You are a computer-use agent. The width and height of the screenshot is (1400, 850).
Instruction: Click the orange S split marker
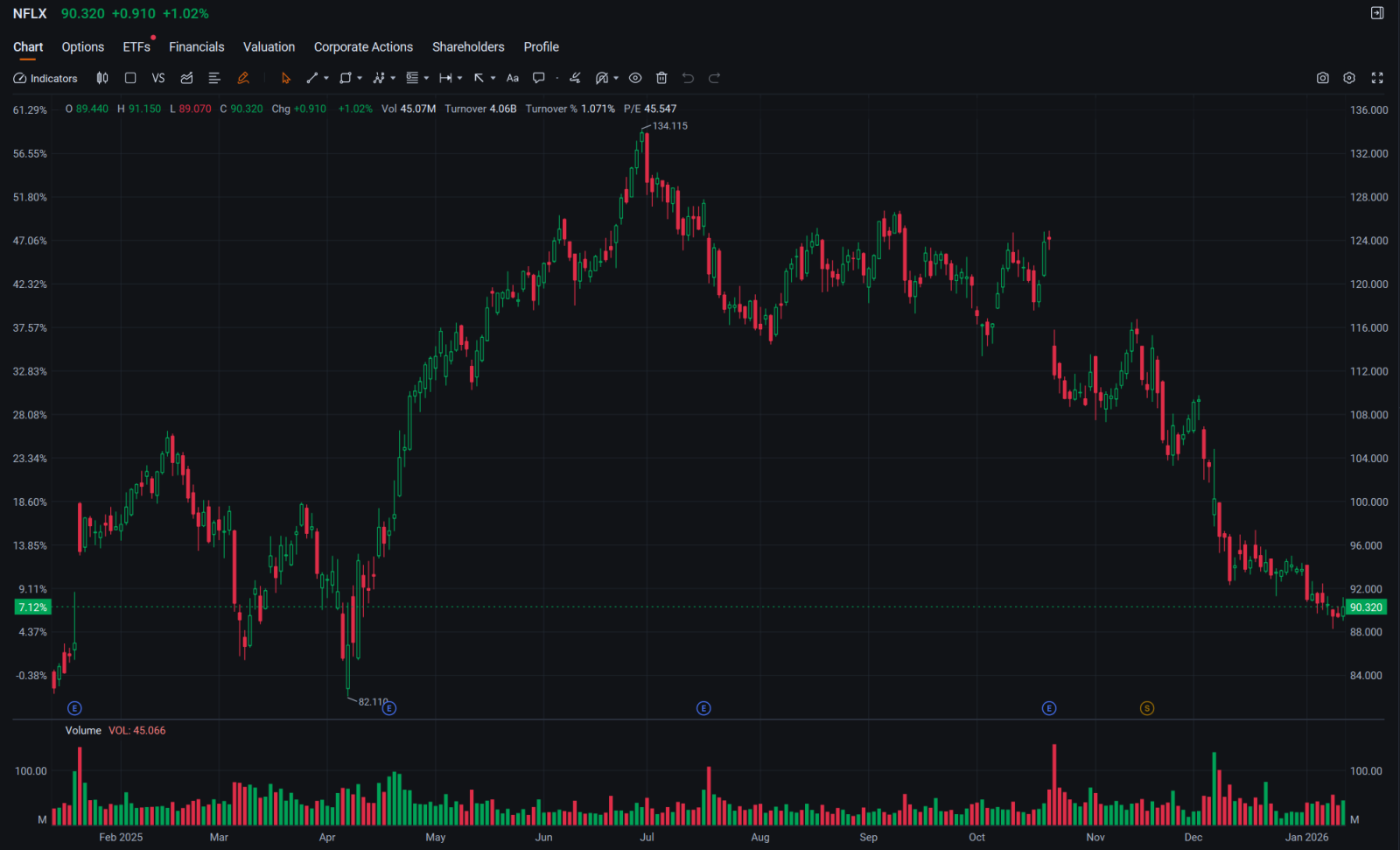tap(1147, 708)
